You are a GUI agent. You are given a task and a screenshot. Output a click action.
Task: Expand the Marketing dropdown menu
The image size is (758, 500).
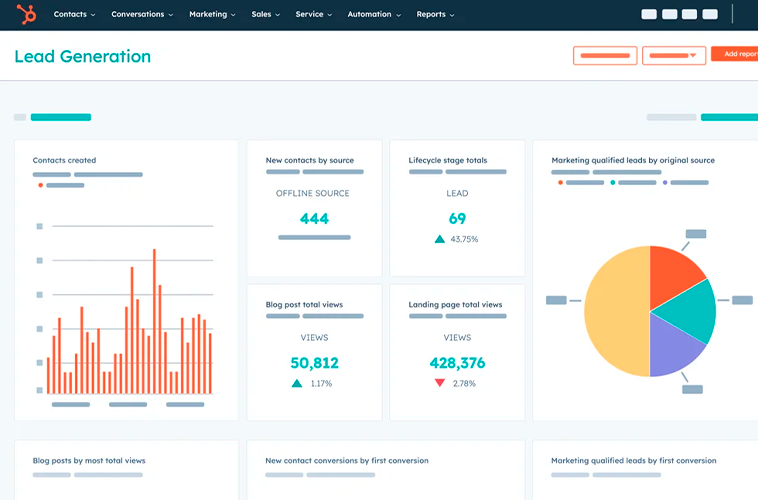click(213, 15)
